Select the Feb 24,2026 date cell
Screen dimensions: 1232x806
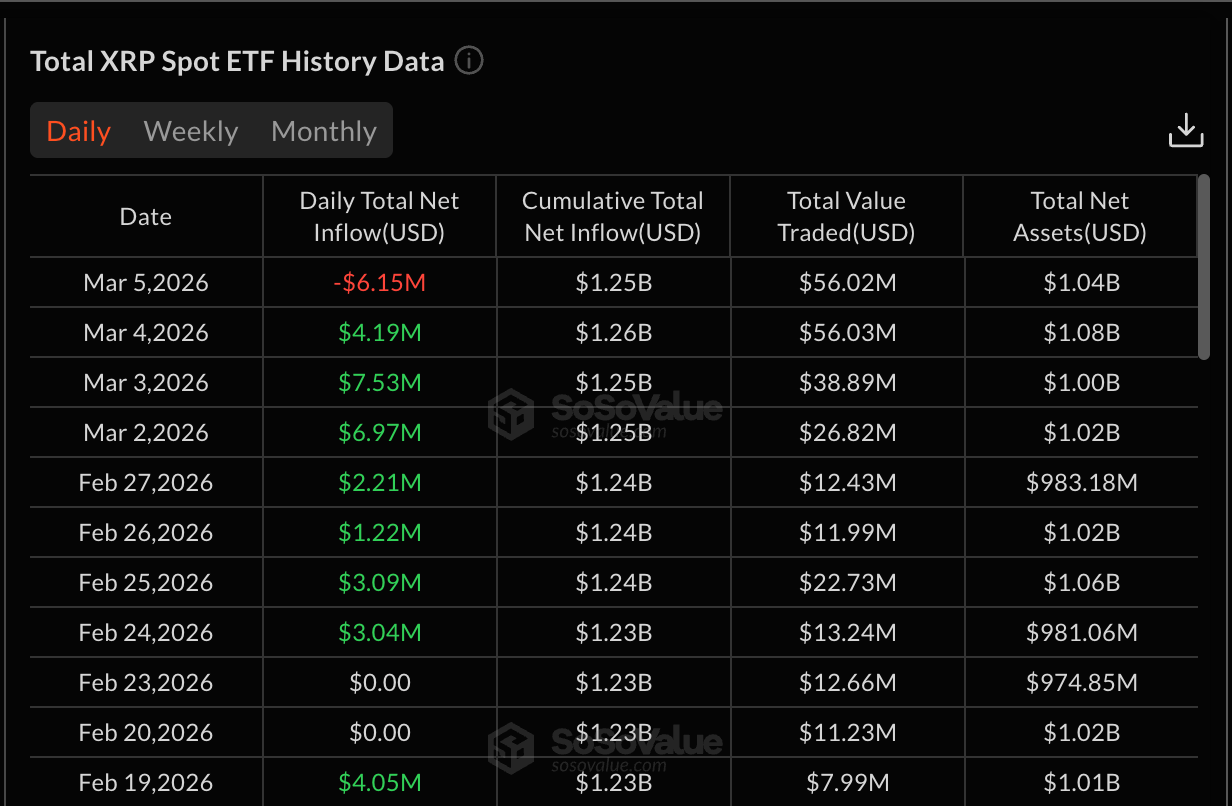146,633
